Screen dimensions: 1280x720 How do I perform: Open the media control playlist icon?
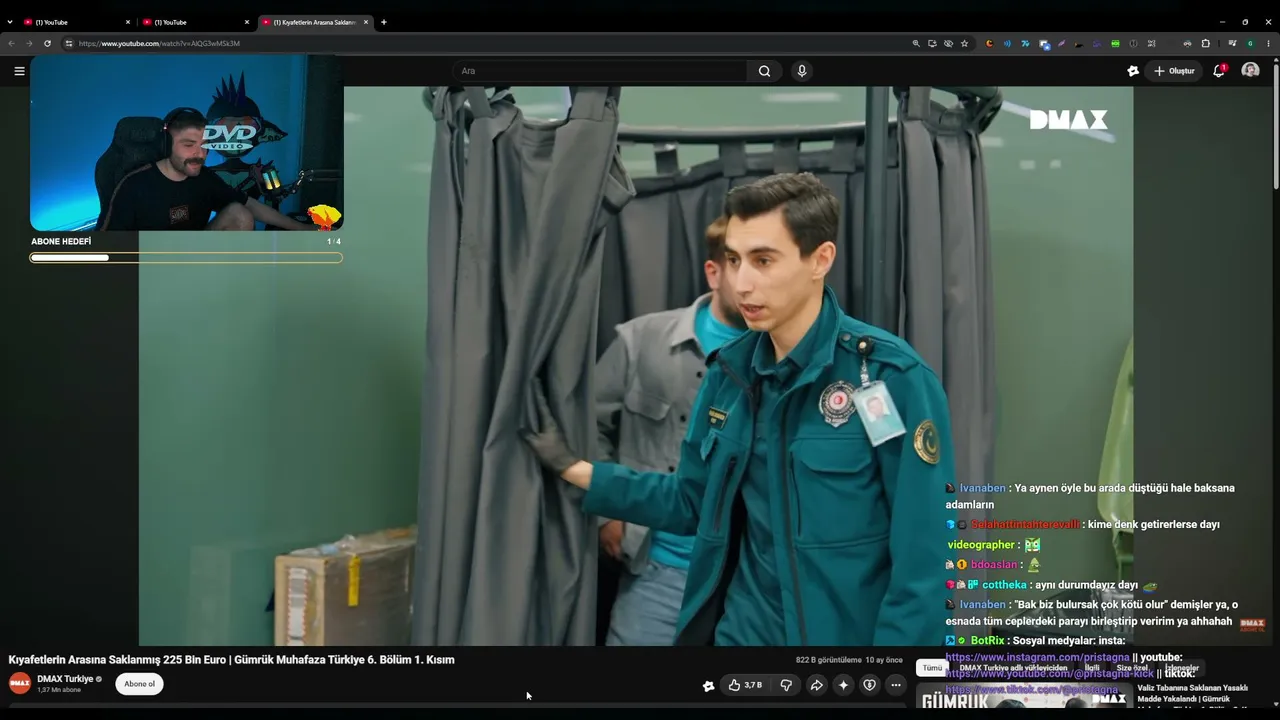pos(1232,44)
